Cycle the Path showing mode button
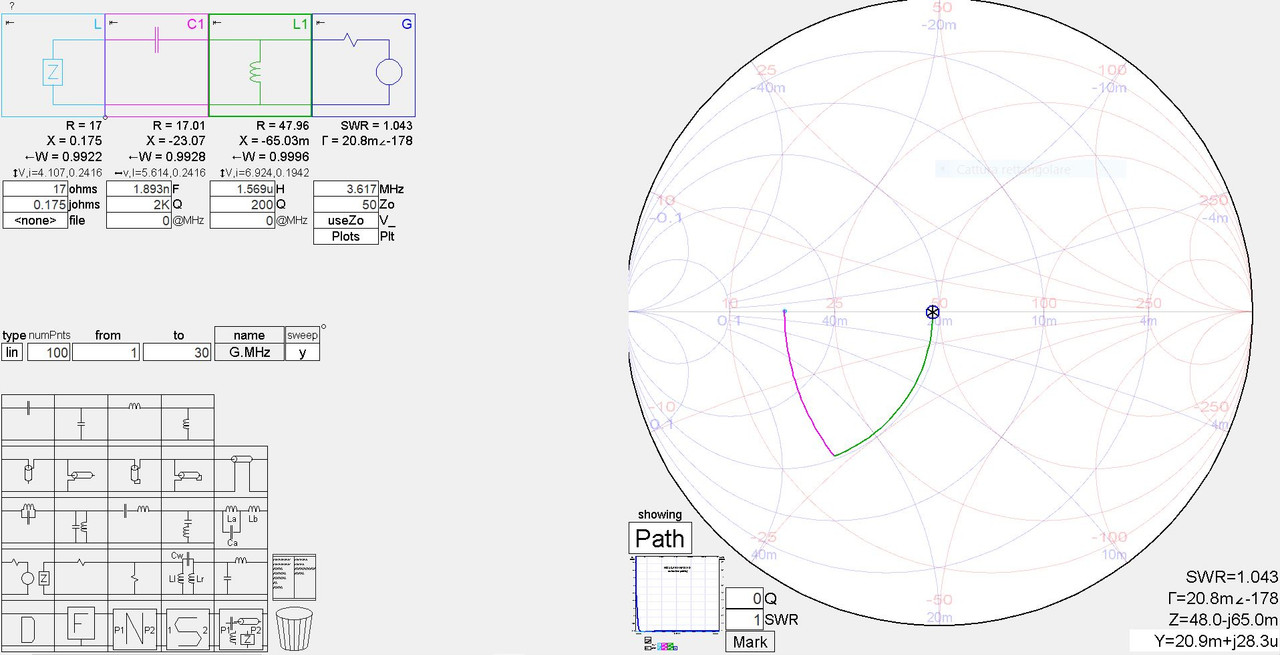The width and height of the screenshot is (1280, 655). [660, 538]
